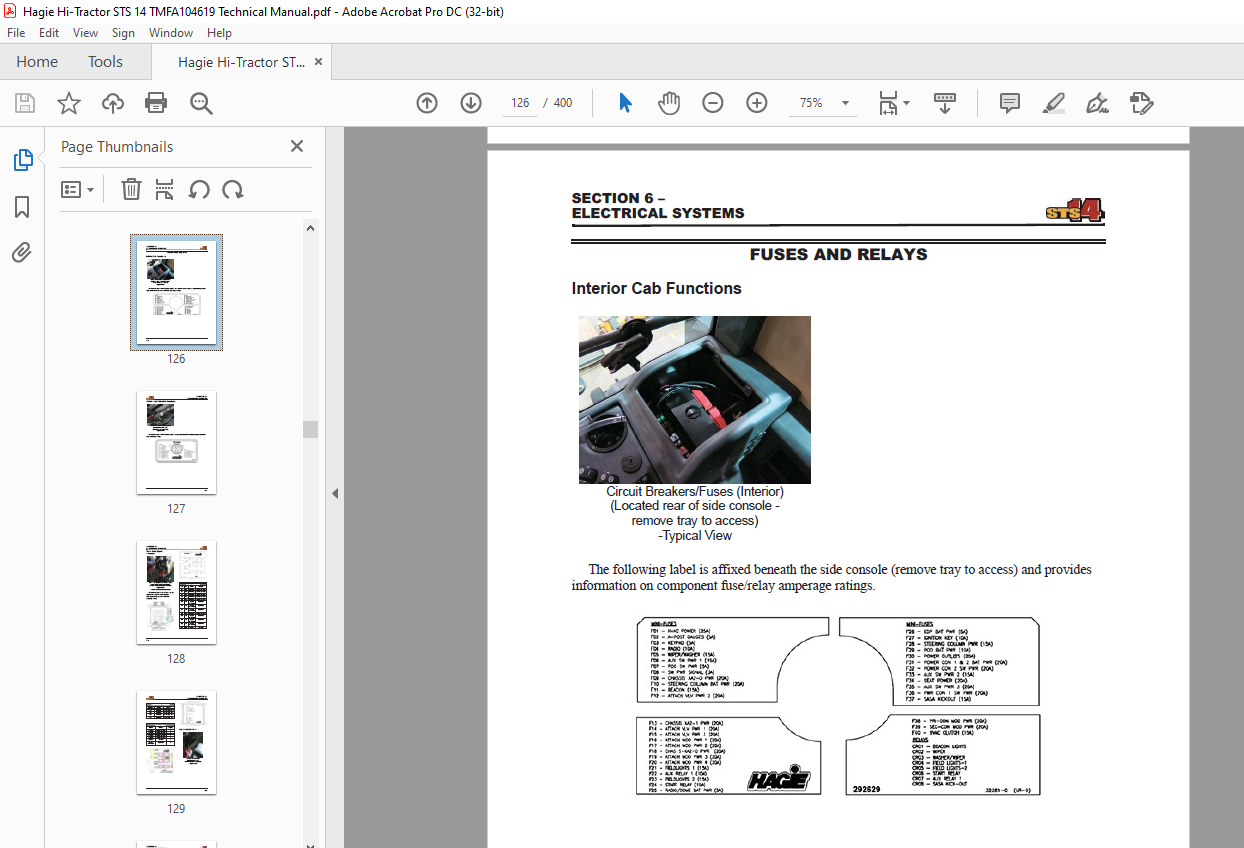Screen dimensions: 1244x848
Task: Delete selected page trash icon
Action: [131, 189]
